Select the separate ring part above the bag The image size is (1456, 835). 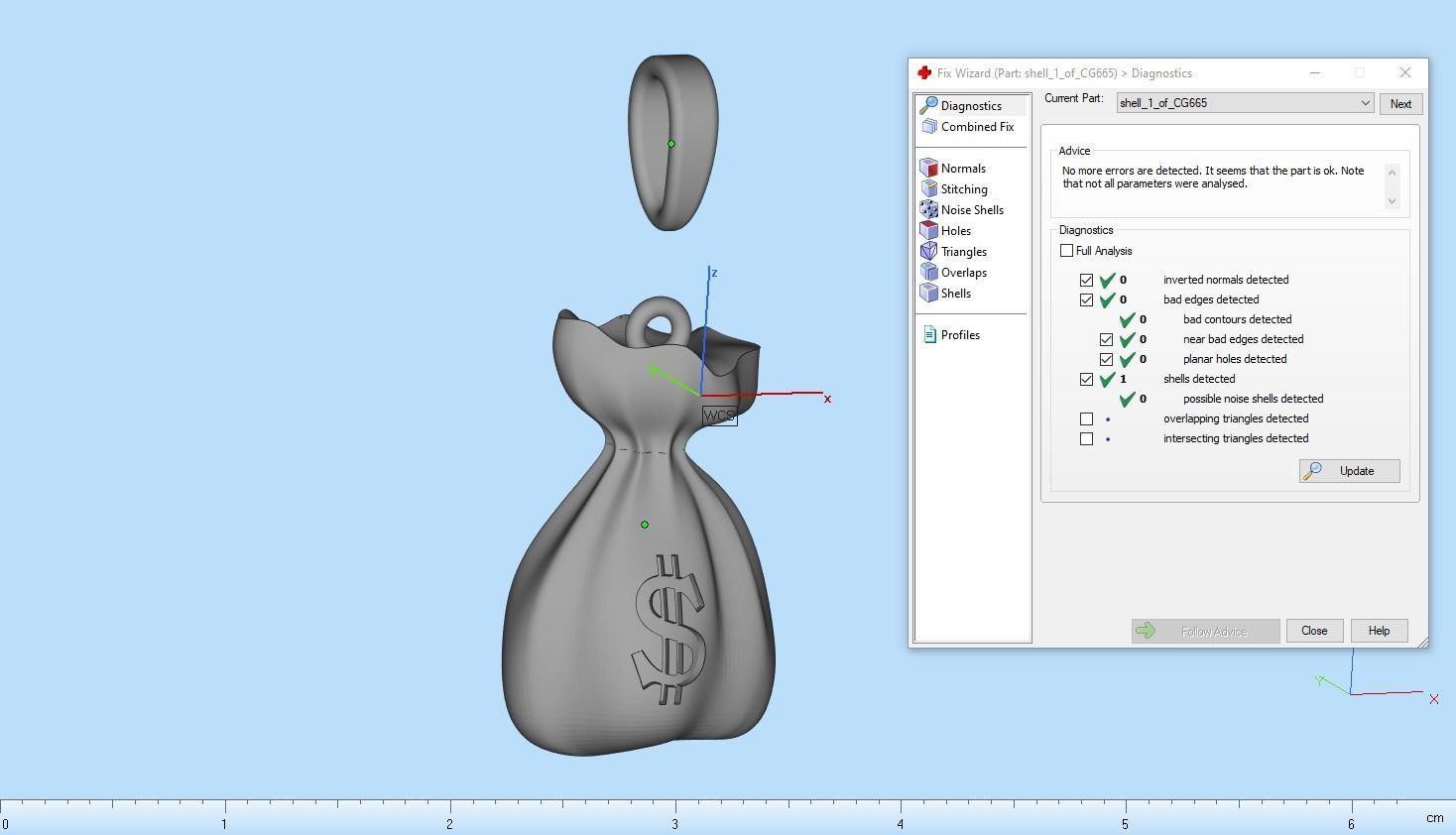(672, 143)
